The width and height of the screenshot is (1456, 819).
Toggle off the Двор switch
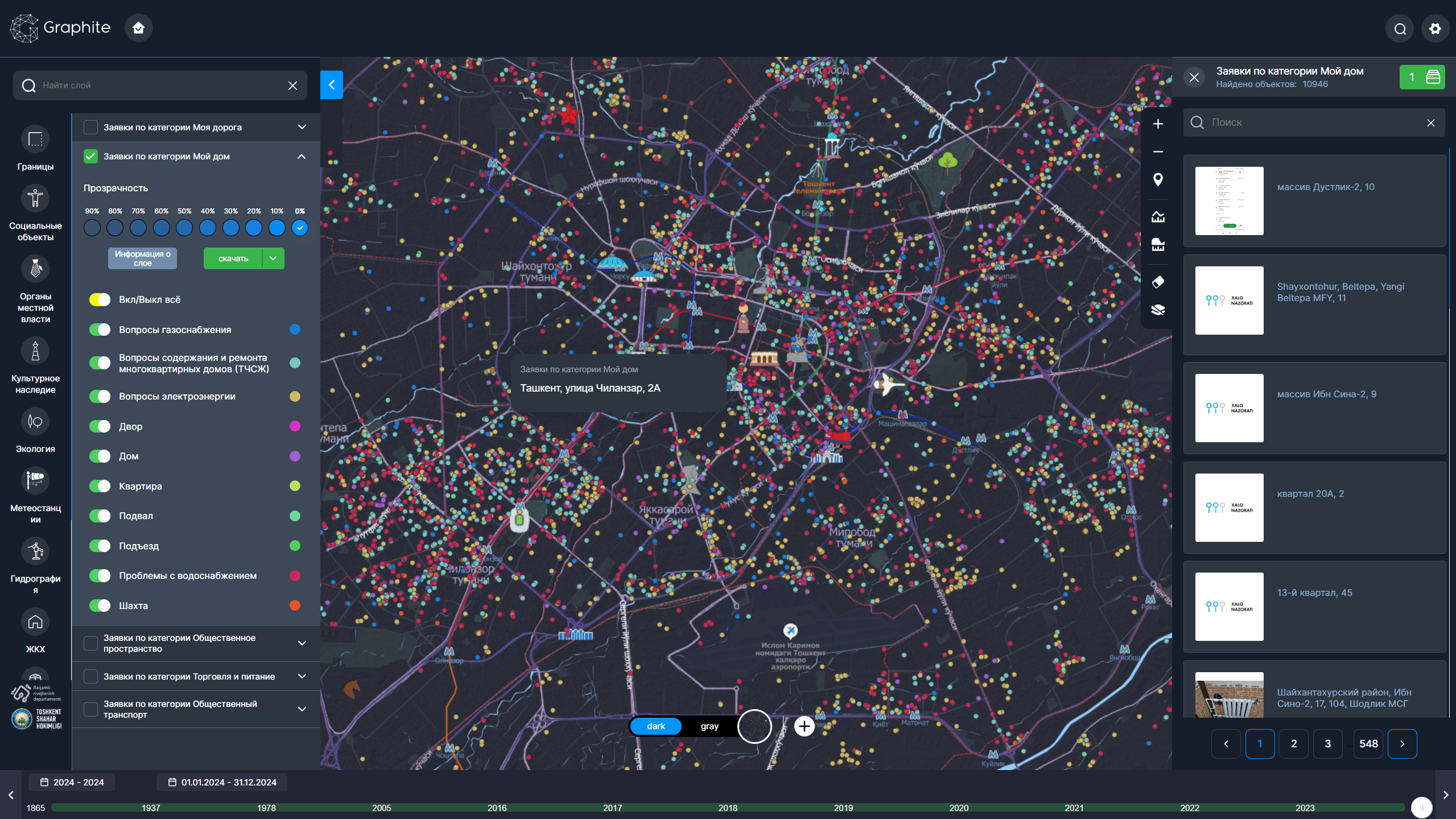100,426
